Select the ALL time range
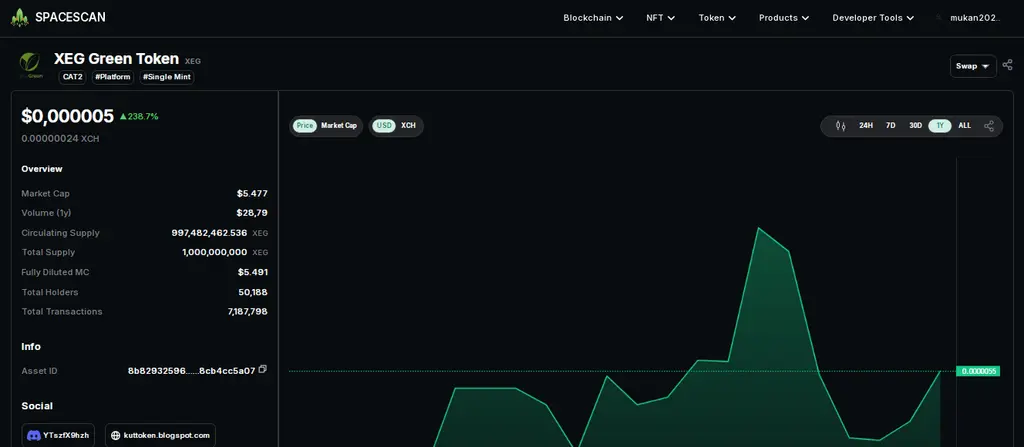Image resolution: width=1024 pixels, height=447 pixels. (965, 125)
